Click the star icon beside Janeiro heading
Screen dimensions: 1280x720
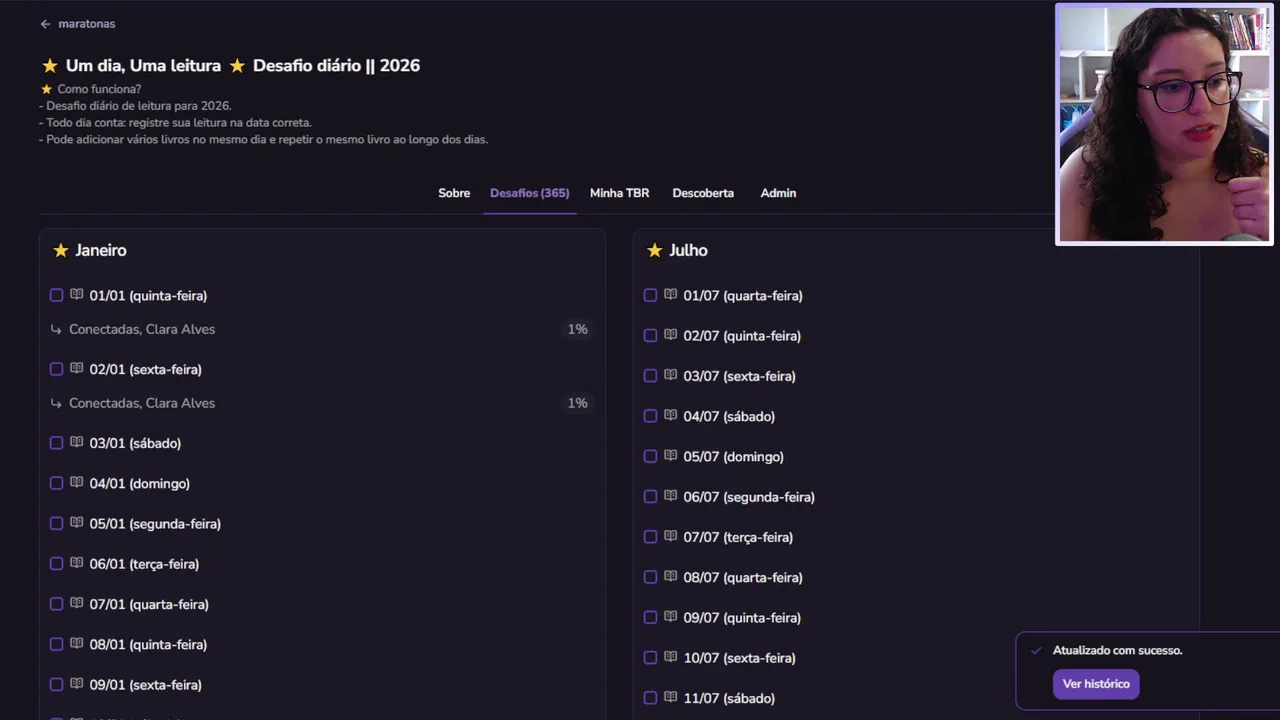[x=61, y=250]
